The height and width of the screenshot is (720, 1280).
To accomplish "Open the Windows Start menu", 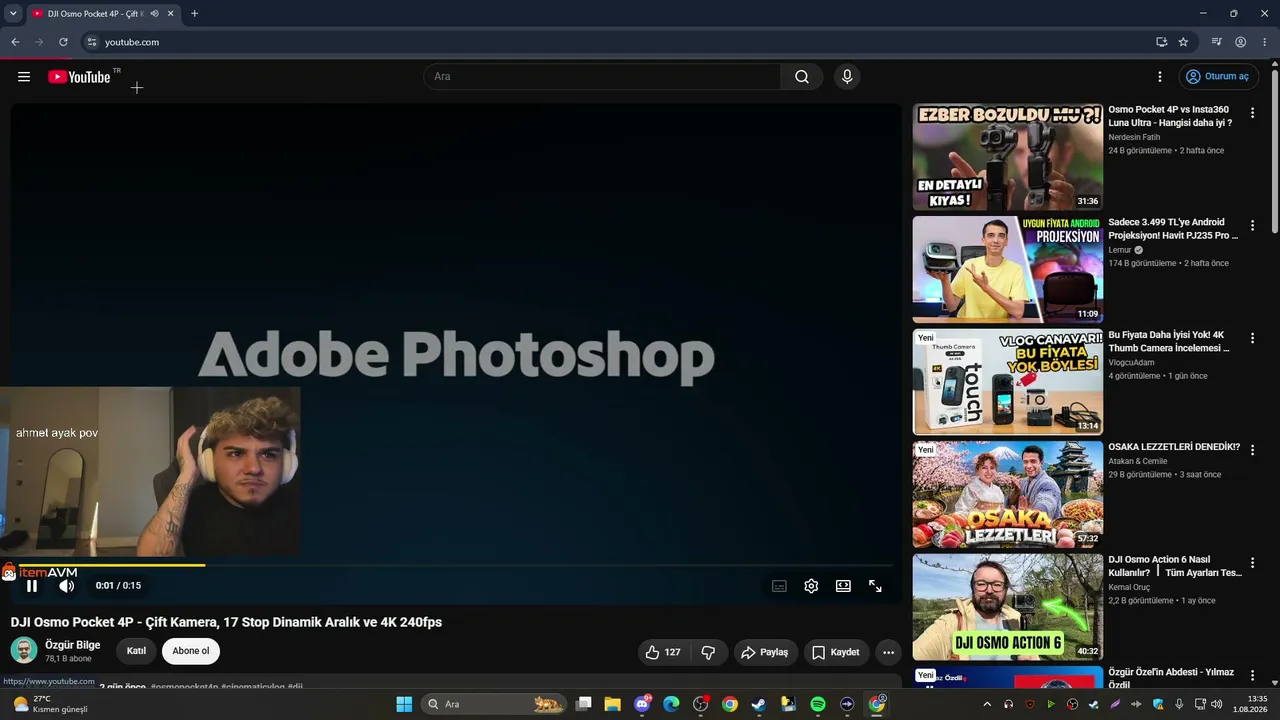I will point(404,704).
